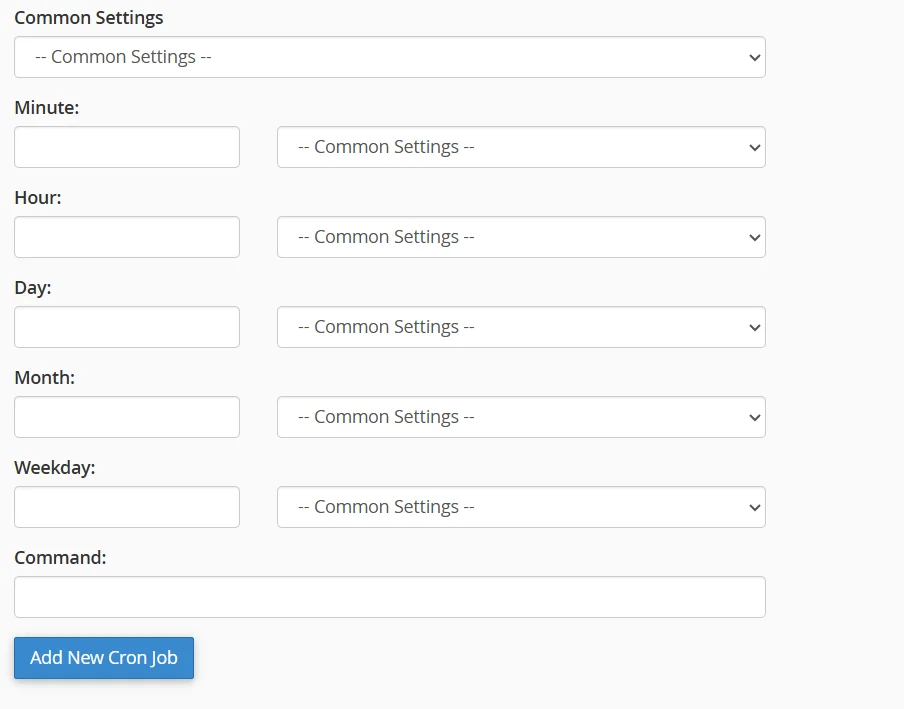Click the bold Common Settings heading label
This screenshot has width=904, height=709.
tap(89, 18)
